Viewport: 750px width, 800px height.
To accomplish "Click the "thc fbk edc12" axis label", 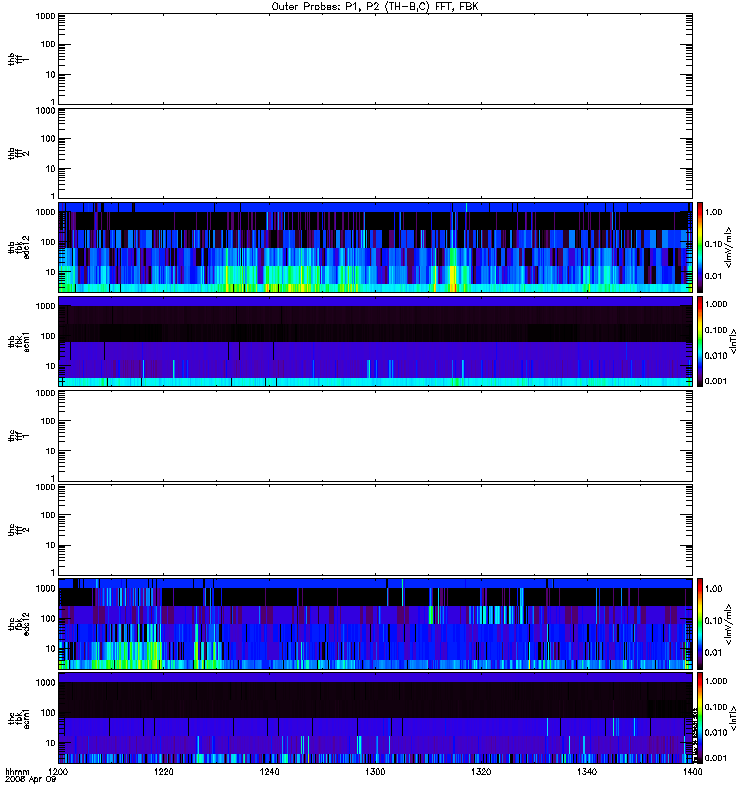I will 19,624.
